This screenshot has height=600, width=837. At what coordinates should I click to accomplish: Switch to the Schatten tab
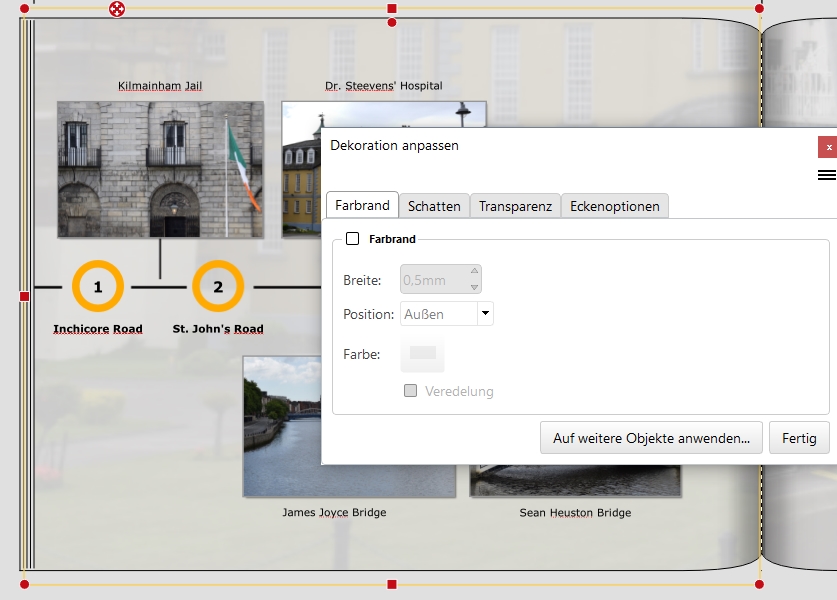click(x=434, y=206)
